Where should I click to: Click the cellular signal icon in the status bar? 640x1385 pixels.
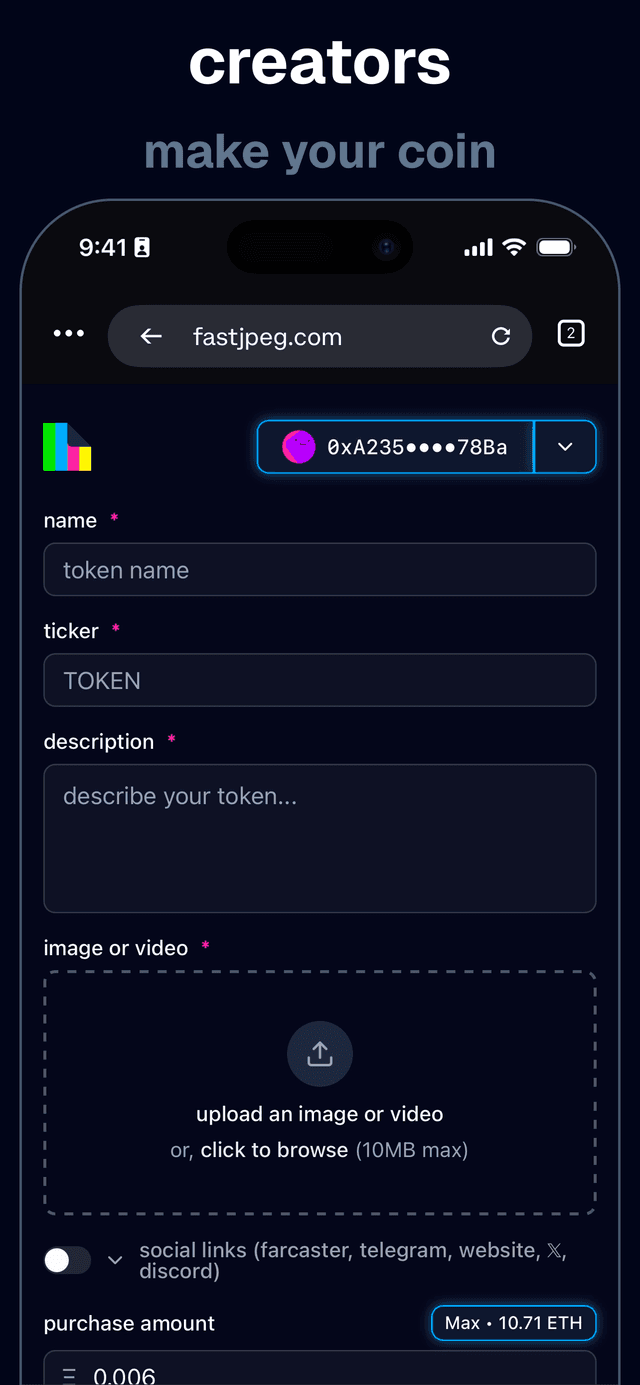(x=478, y=247)
